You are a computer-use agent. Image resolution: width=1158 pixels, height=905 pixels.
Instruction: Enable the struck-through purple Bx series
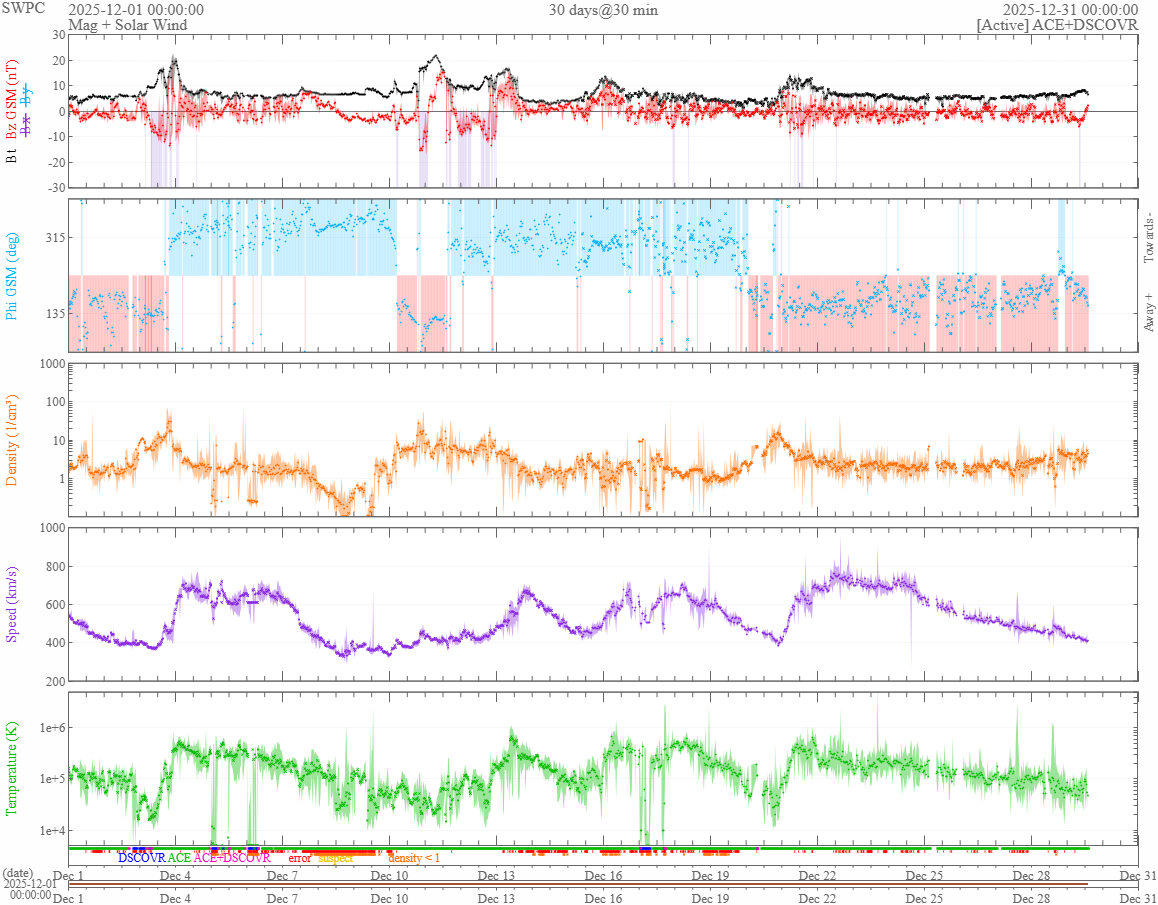click(27, 125)
